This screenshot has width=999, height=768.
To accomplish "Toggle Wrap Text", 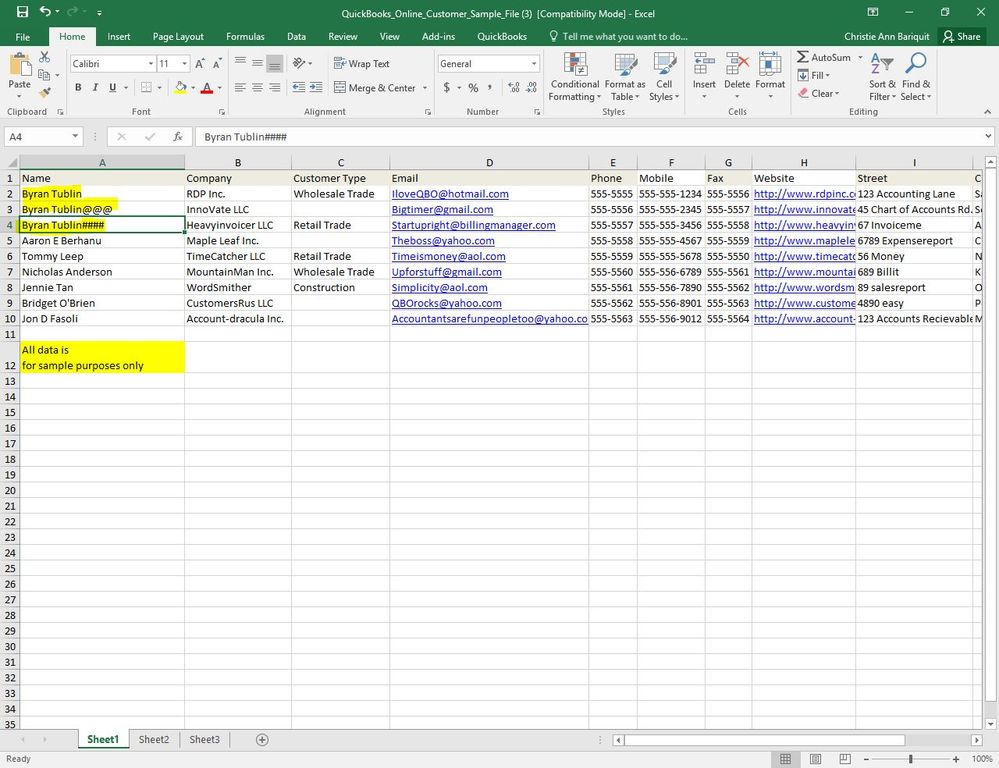I will (361, 64).
